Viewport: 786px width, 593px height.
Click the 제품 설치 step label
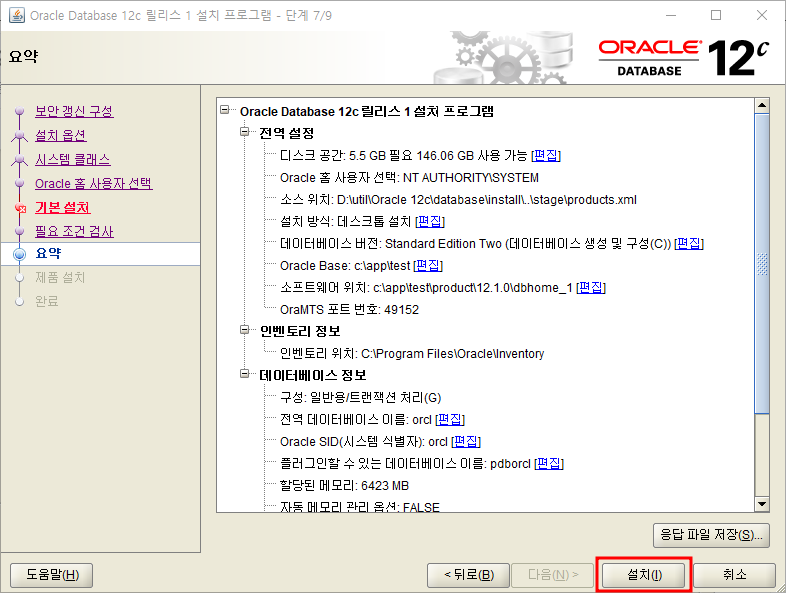click(60, 277)
